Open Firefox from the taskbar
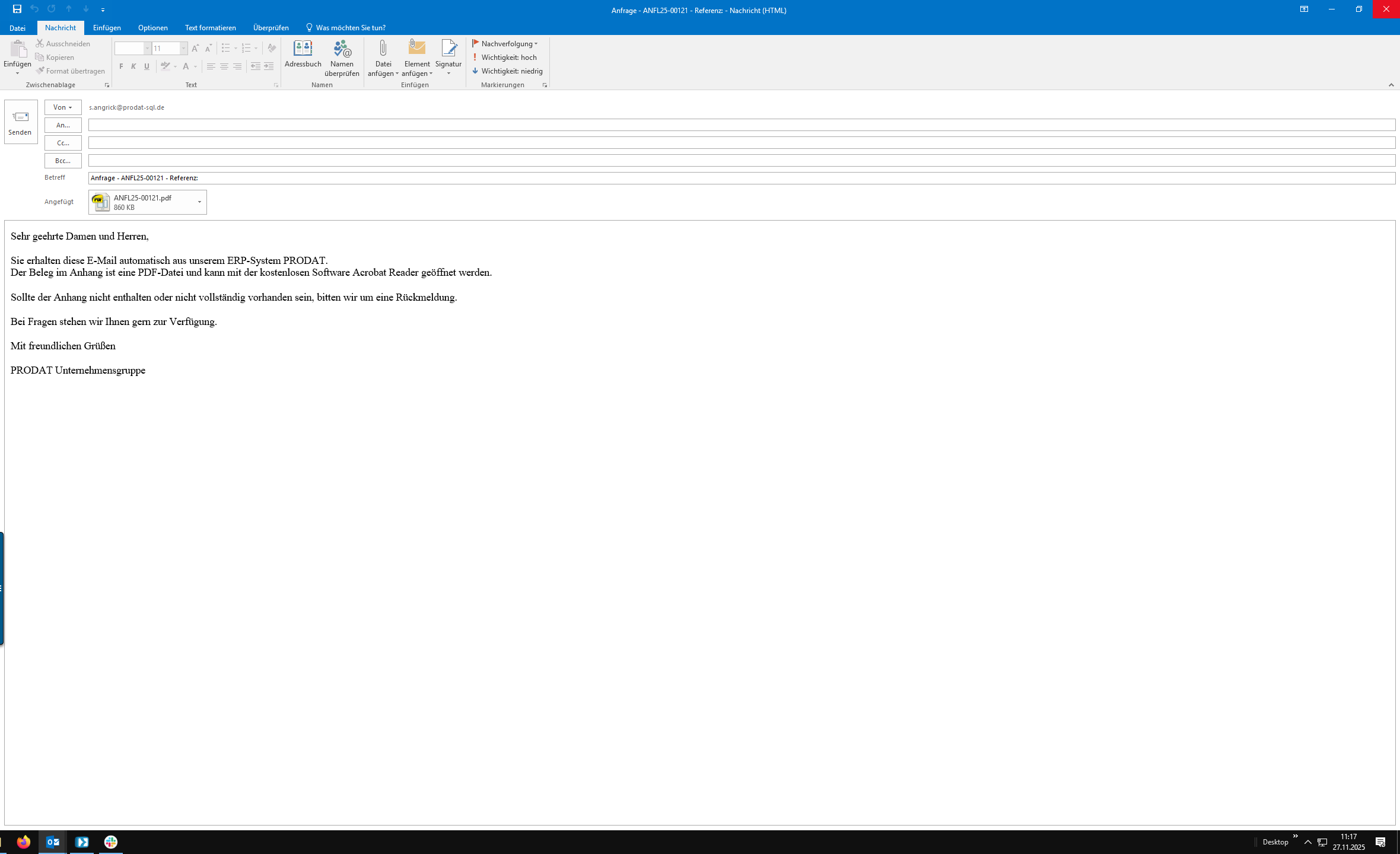1400x854 pixels. (x=24, y=842)
